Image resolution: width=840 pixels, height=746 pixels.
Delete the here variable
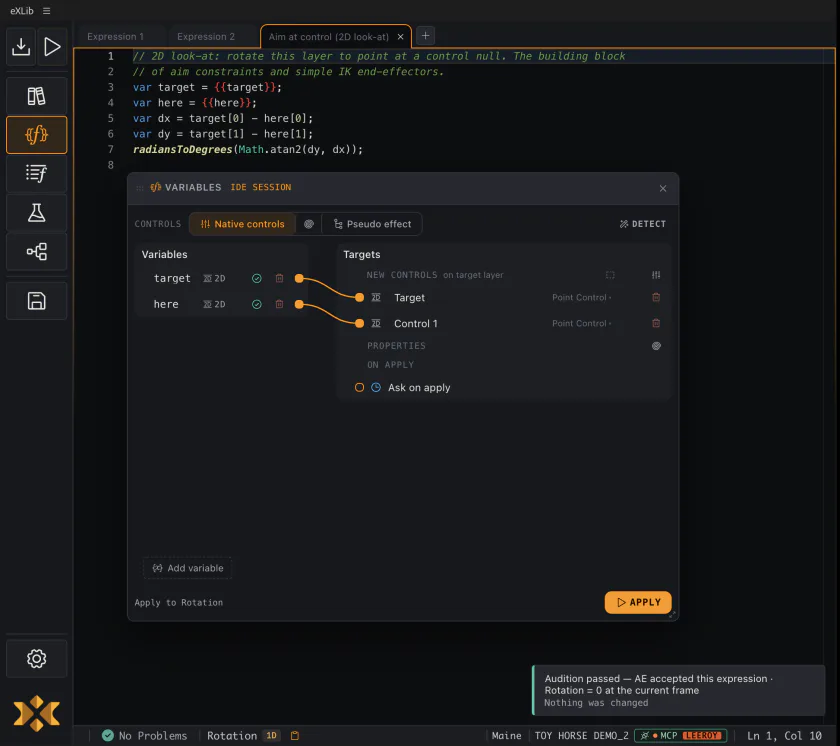pyautogui.click(x=279, y=304)
